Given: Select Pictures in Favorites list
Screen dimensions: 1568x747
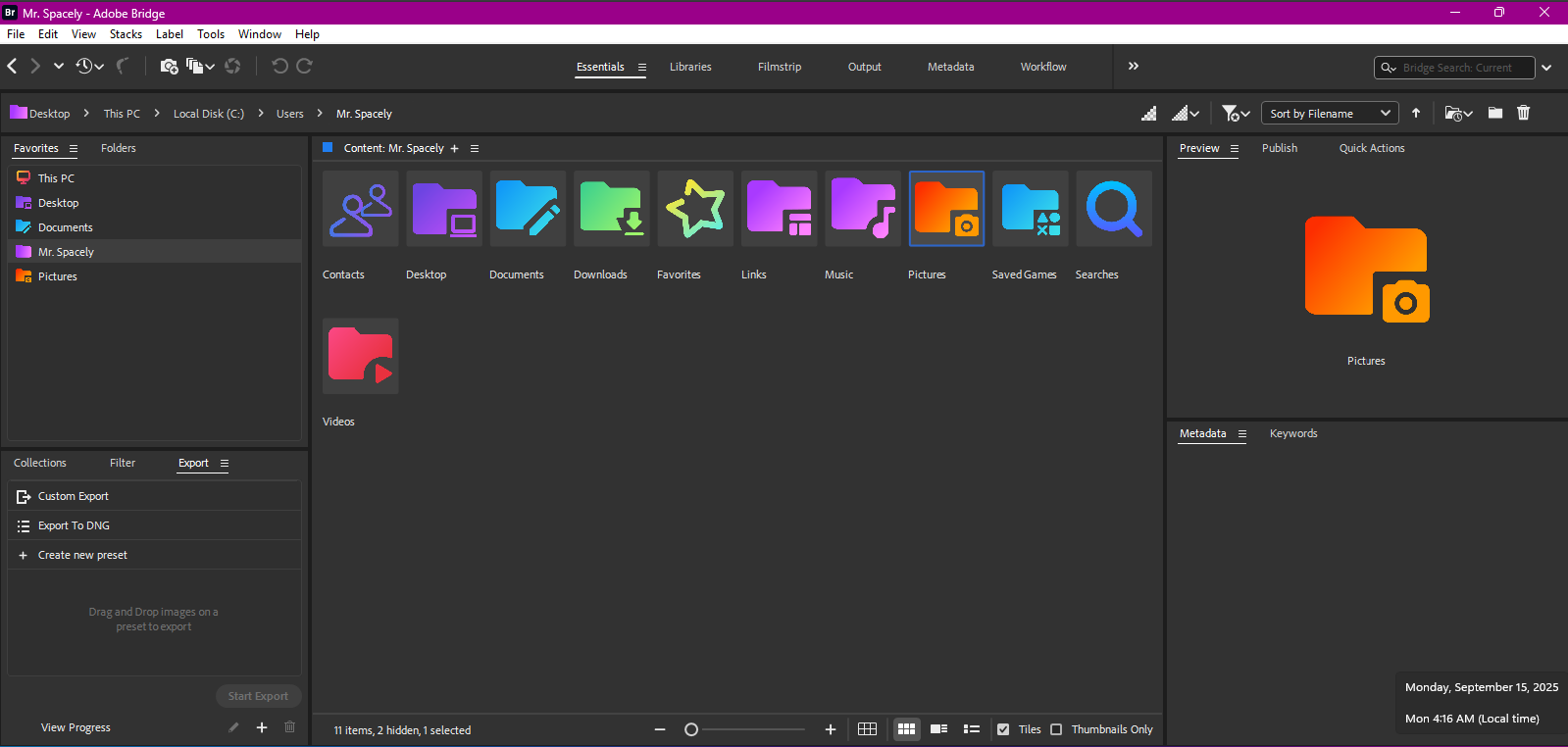Looking at the screenshot, I should coord(154,276).
